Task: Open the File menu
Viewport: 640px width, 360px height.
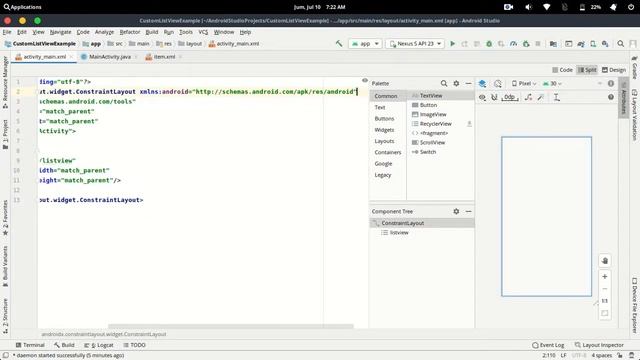Action: pyautogui.click(x=7, y=32)
